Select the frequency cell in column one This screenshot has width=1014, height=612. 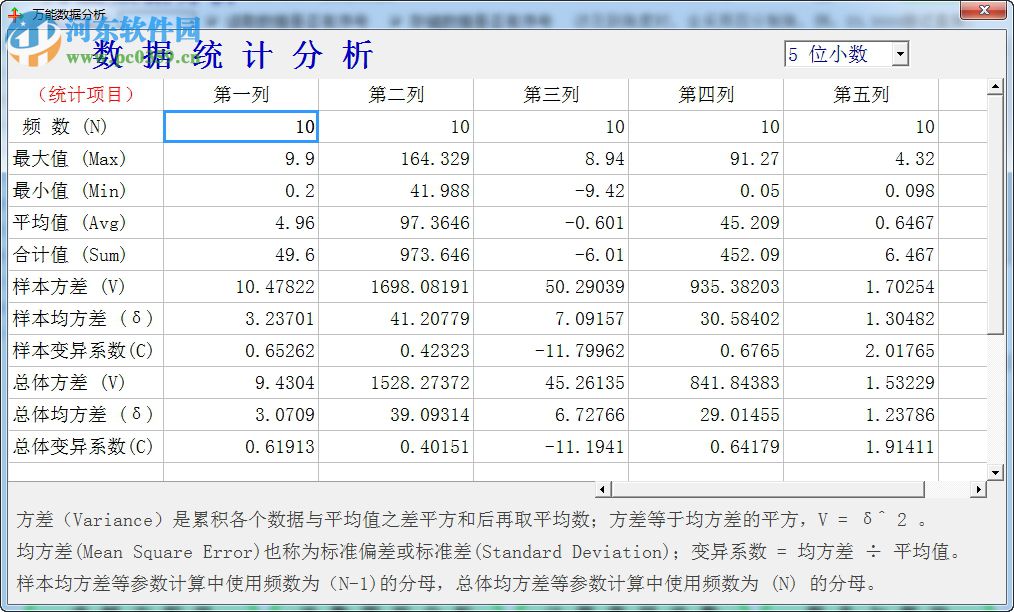(x=241, y=127)
